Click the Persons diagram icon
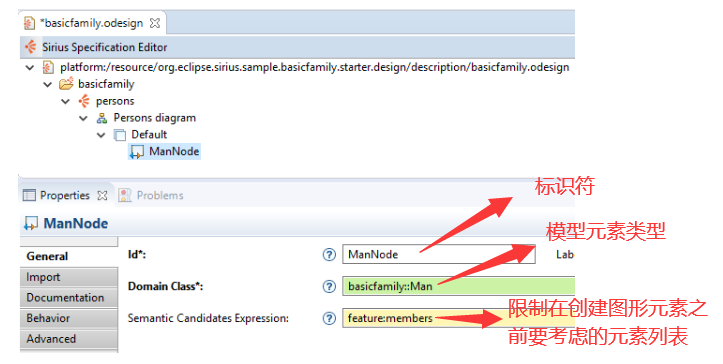Image resolution: width=723 pixels, height=364 pixels. coord(102,118)
